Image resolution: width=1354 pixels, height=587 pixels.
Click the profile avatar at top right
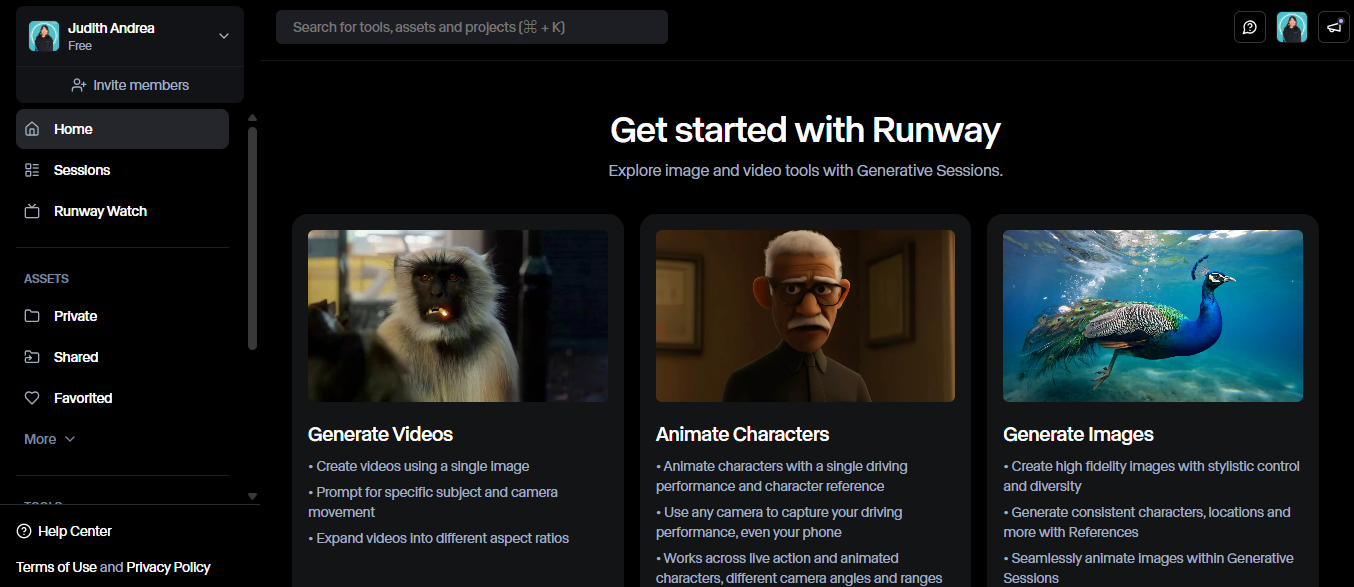(x=1291, y=27)
